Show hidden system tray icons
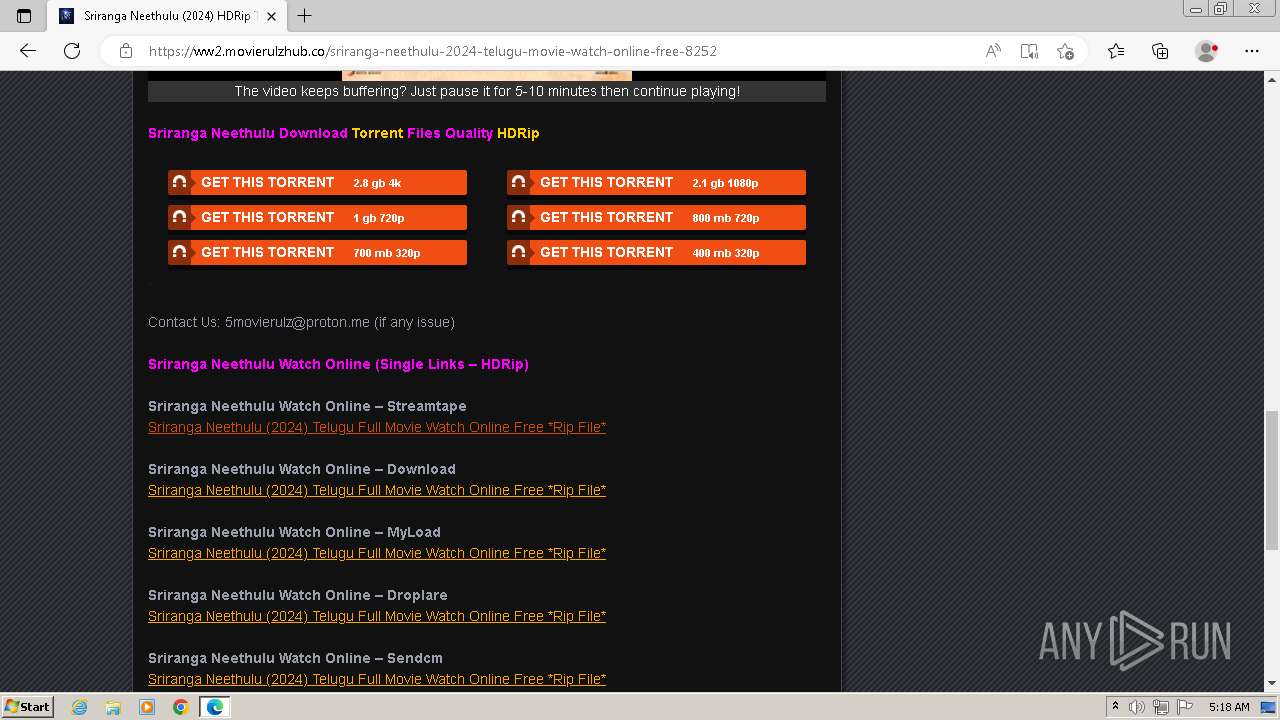This screenshot has height=720, width=1280. [1115, 707]
